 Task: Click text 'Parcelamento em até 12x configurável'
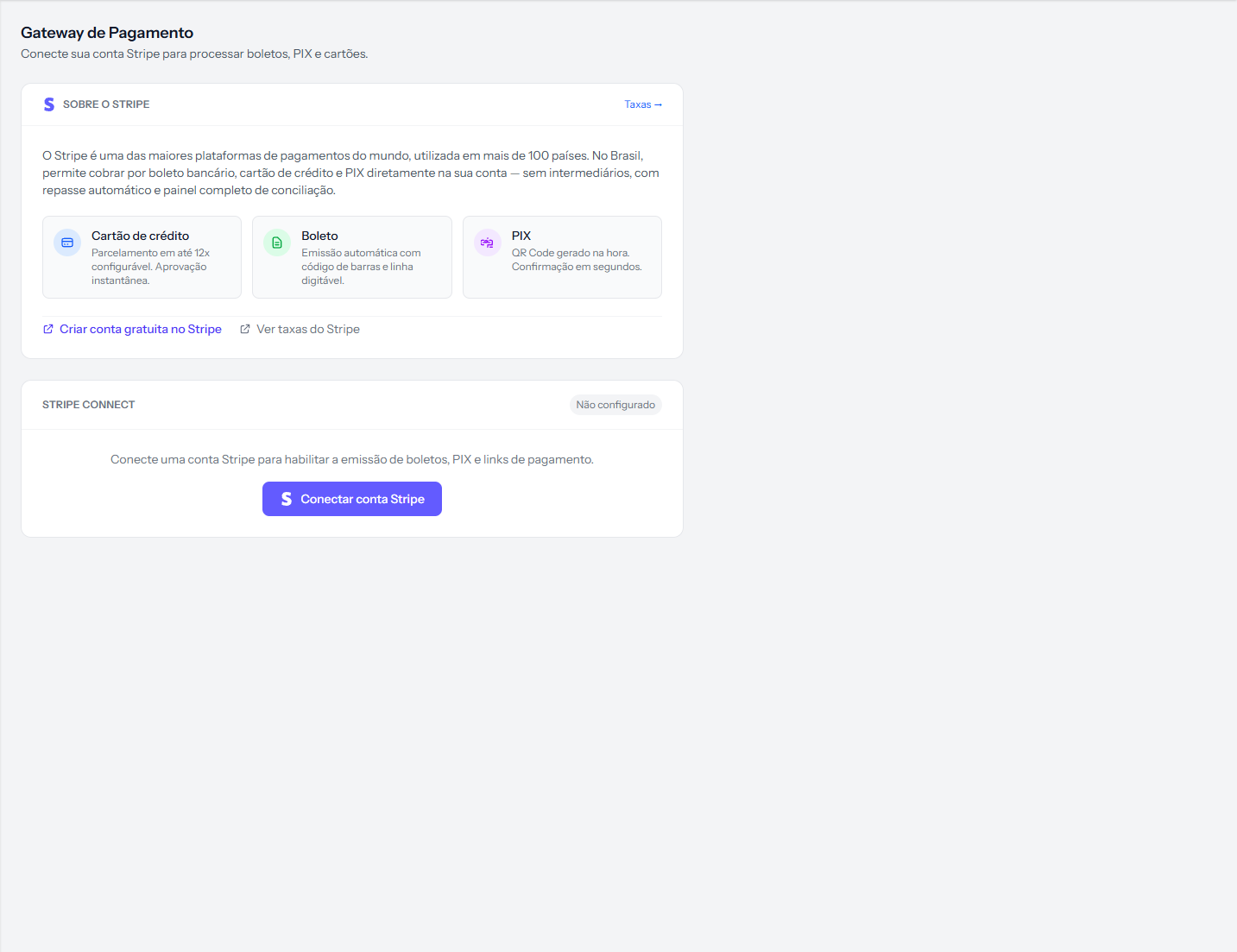[150, 260]
